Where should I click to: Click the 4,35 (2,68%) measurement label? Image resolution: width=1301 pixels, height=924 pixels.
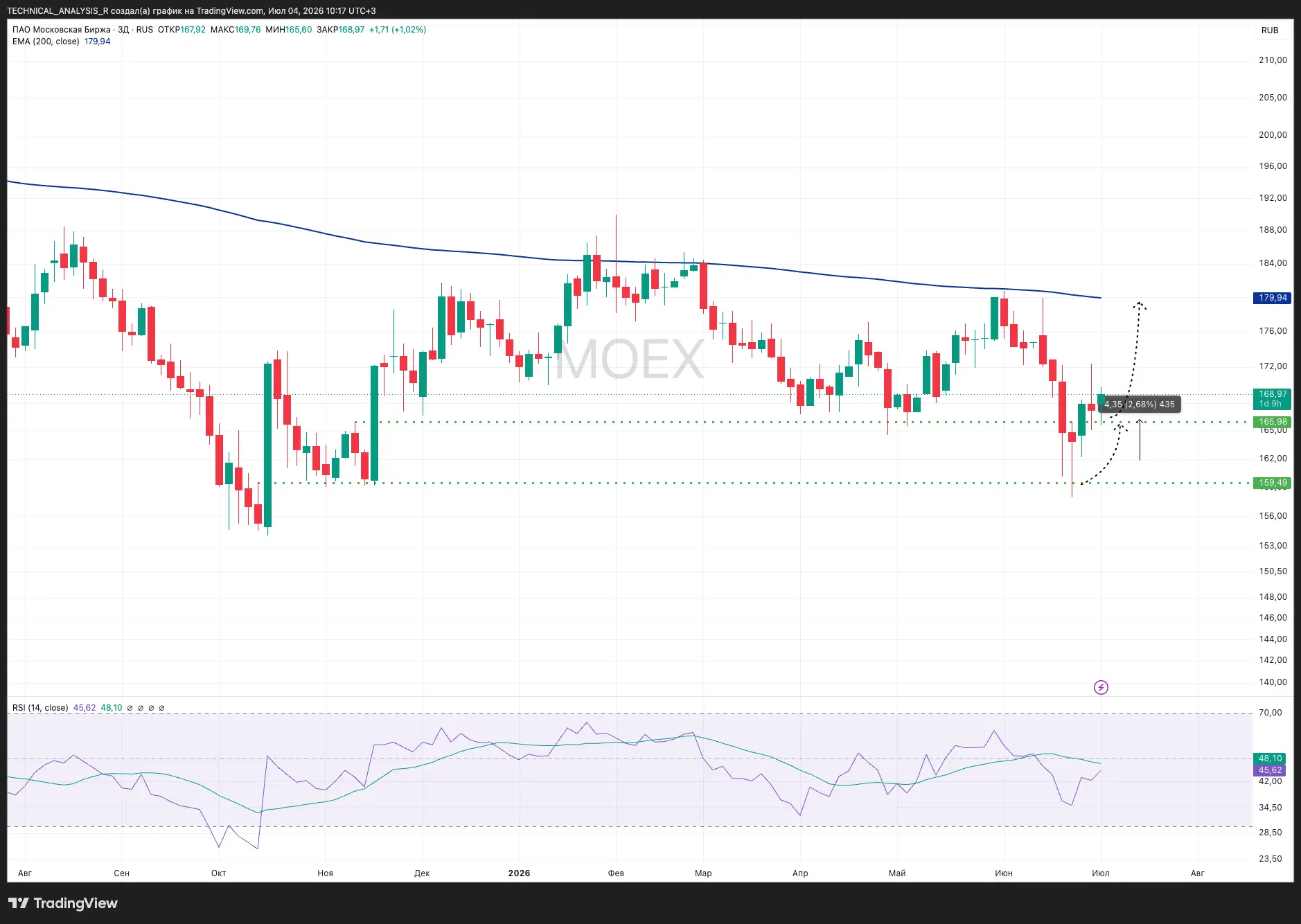1140,405
